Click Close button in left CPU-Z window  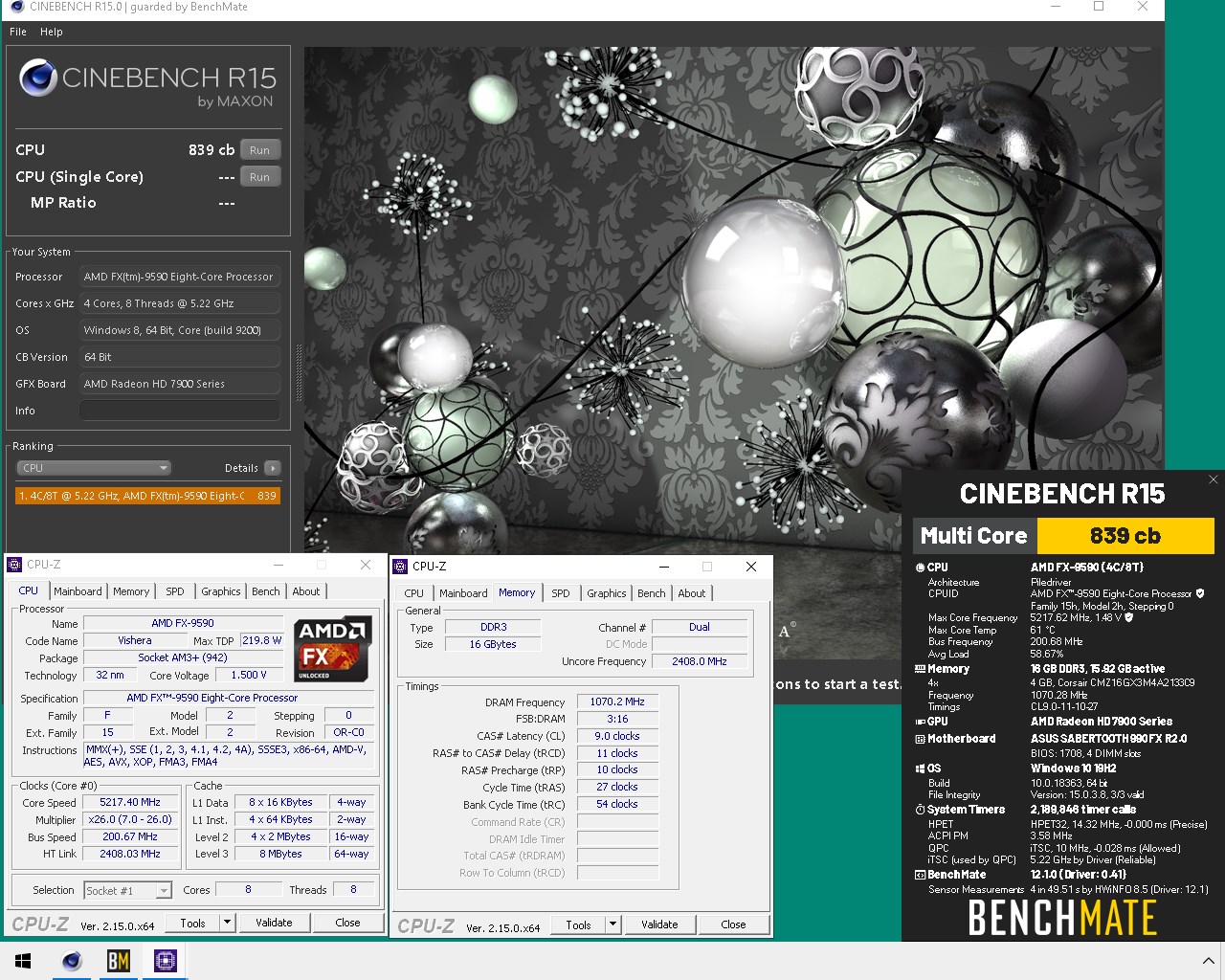(x=347, y=923)
